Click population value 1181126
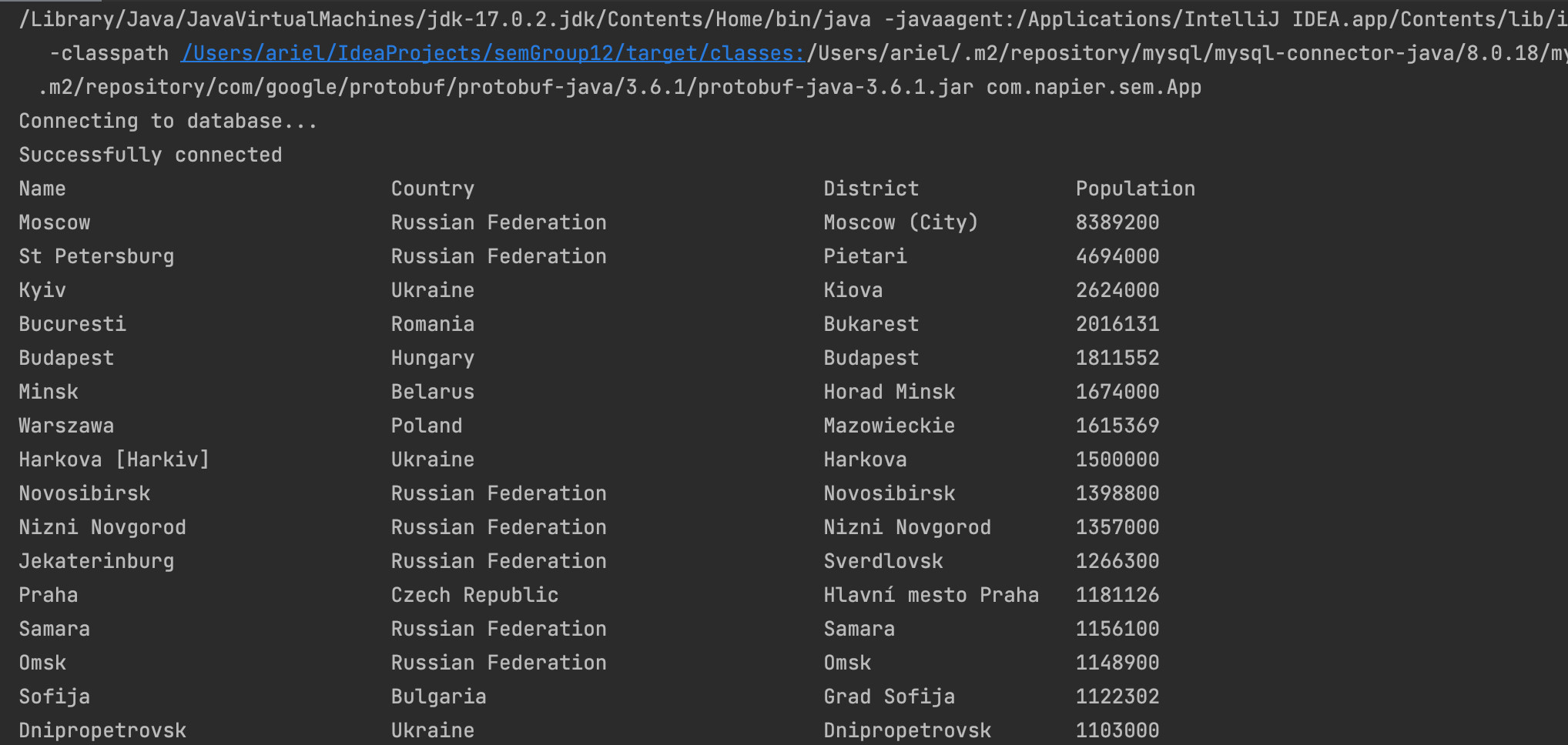1568x745 pixels. click(x=1117, y=595)
